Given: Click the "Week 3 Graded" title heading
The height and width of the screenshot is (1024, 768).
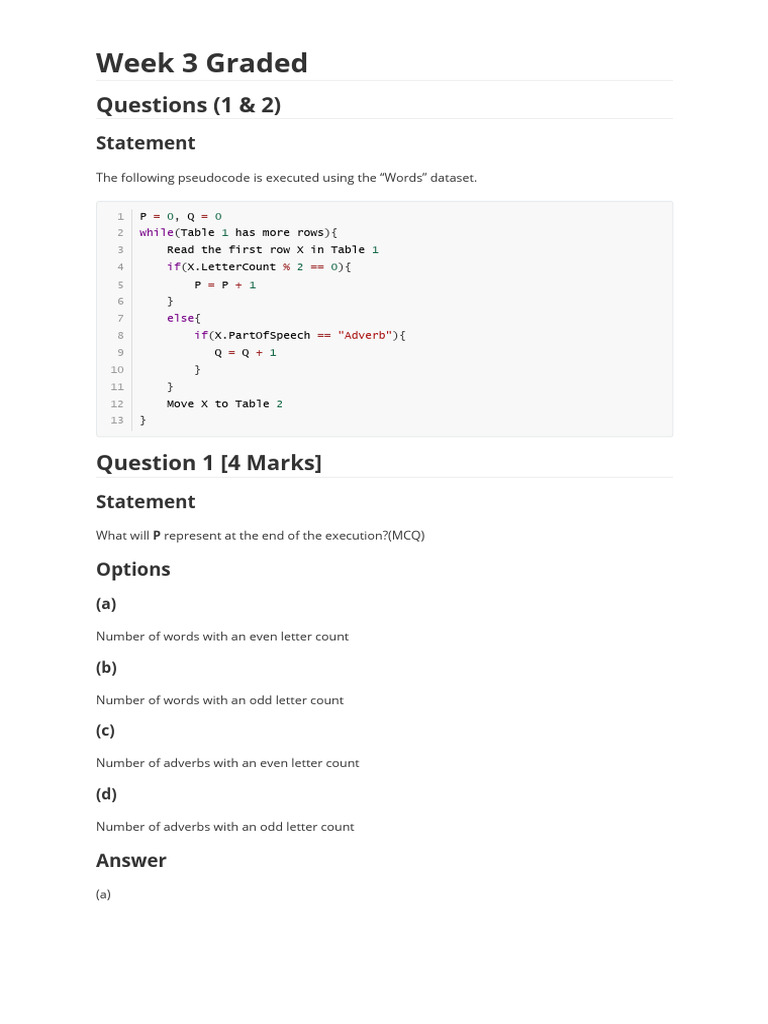Looking at the screenshot, I should click(201, 63).
